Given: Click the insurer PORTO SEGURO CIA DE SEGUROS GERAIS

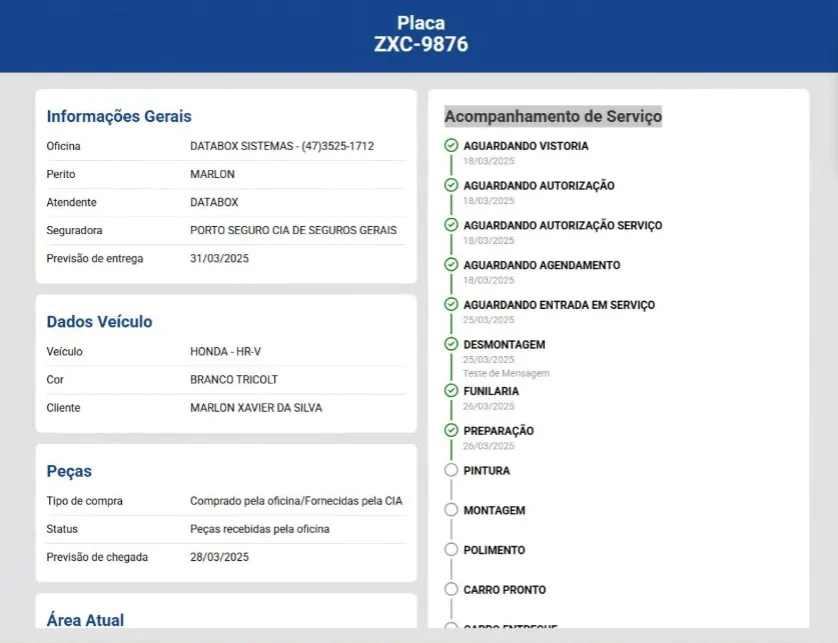Looking at the screenshot, I should click(x=293, y=230).
